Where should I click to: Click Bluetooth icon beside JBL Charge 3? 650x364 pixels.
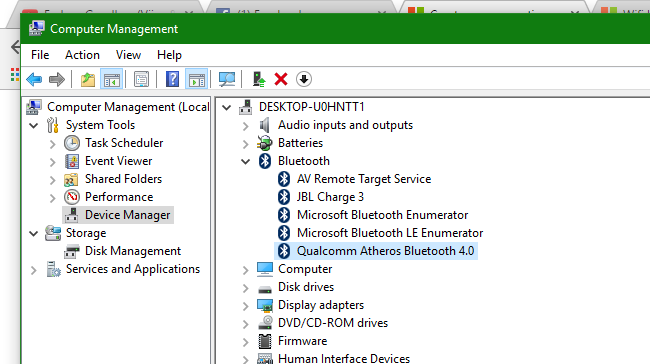click(284, 197)
